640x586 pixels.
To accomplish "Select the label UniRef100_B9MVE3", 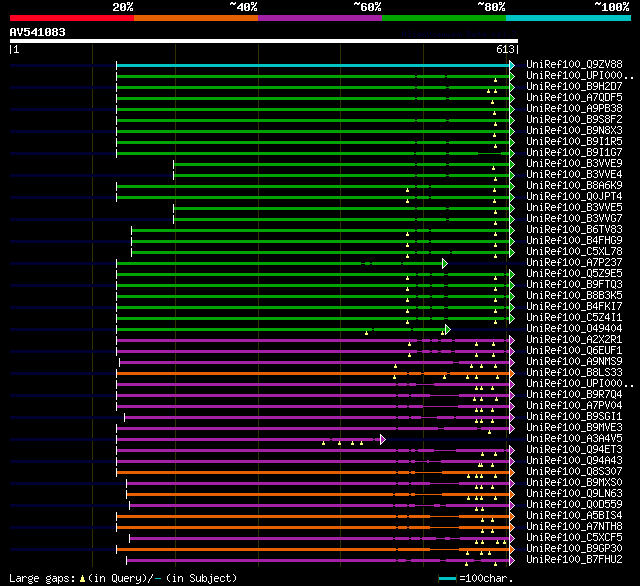I will tap(574, 428).
